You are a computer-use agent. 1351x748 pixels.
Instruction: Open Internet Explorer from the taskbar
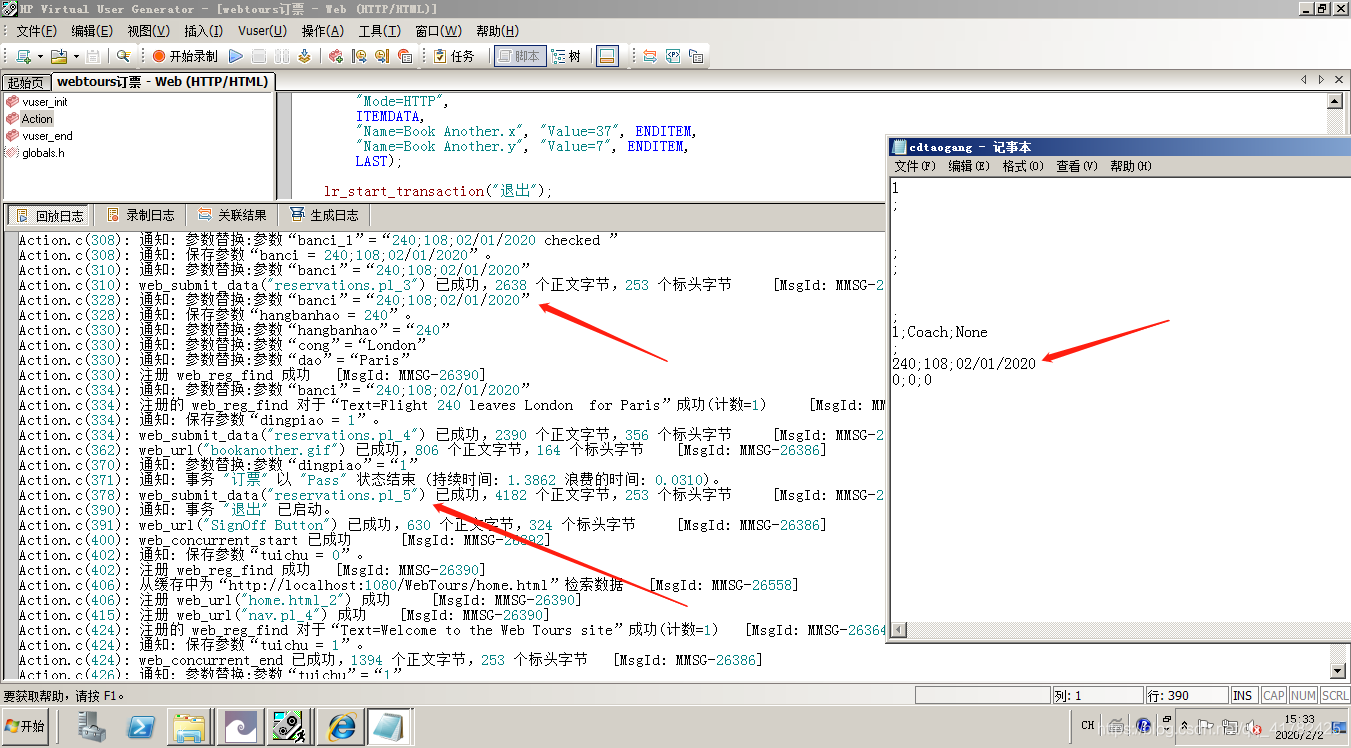[x=340, y=727]
